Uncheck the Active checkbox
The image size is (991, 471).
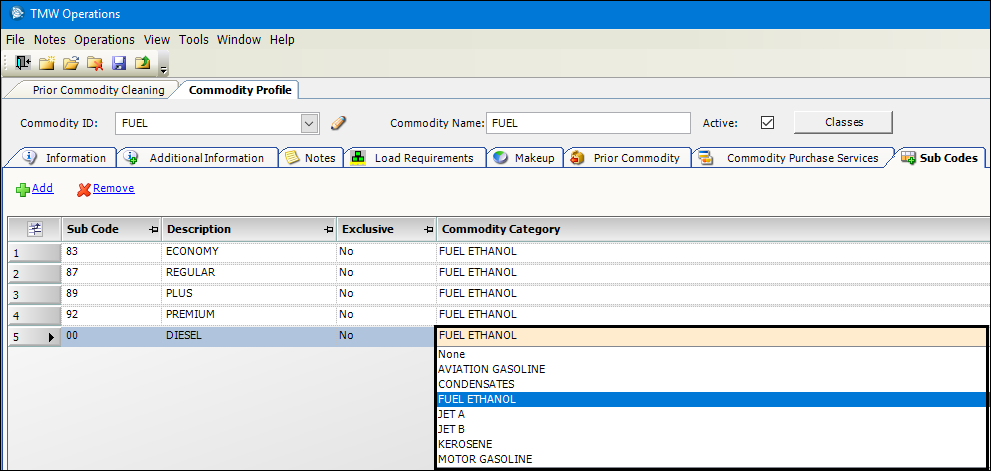click(768, 123)
